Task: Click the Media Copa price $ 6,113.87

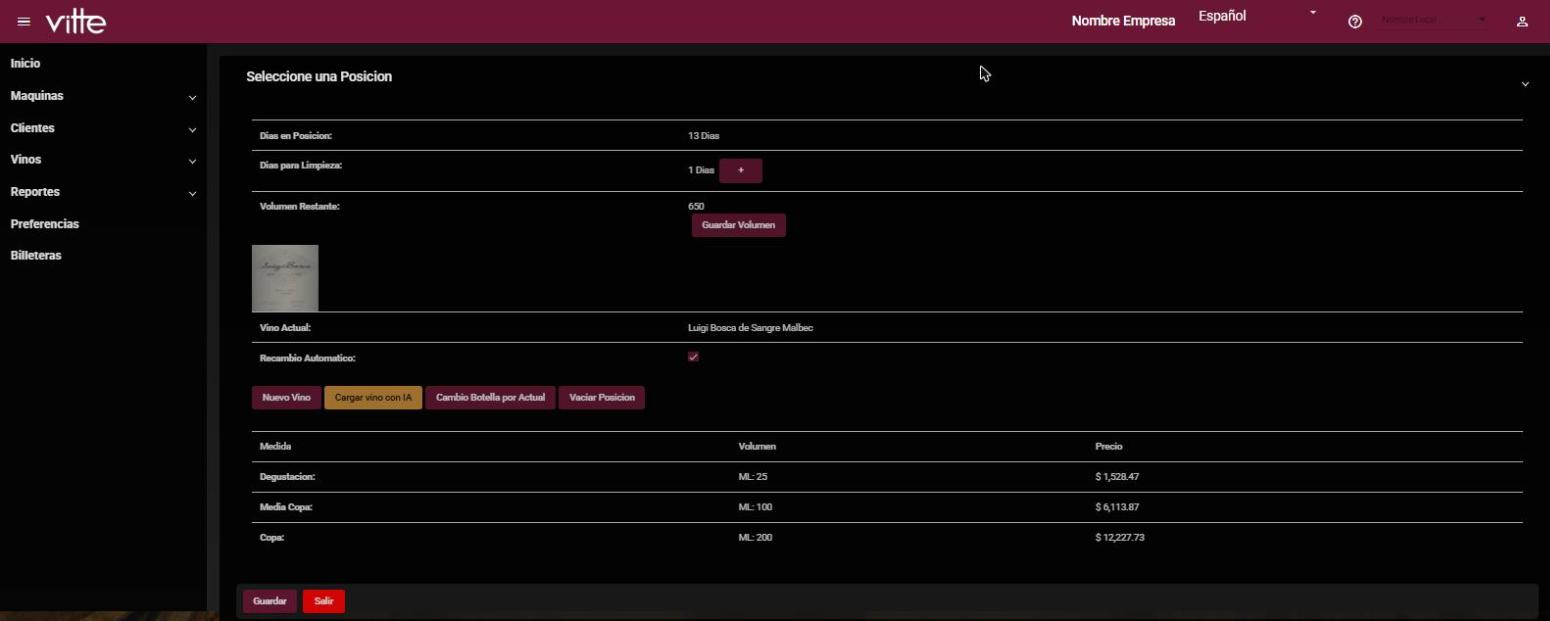Action: point(1117,507)
